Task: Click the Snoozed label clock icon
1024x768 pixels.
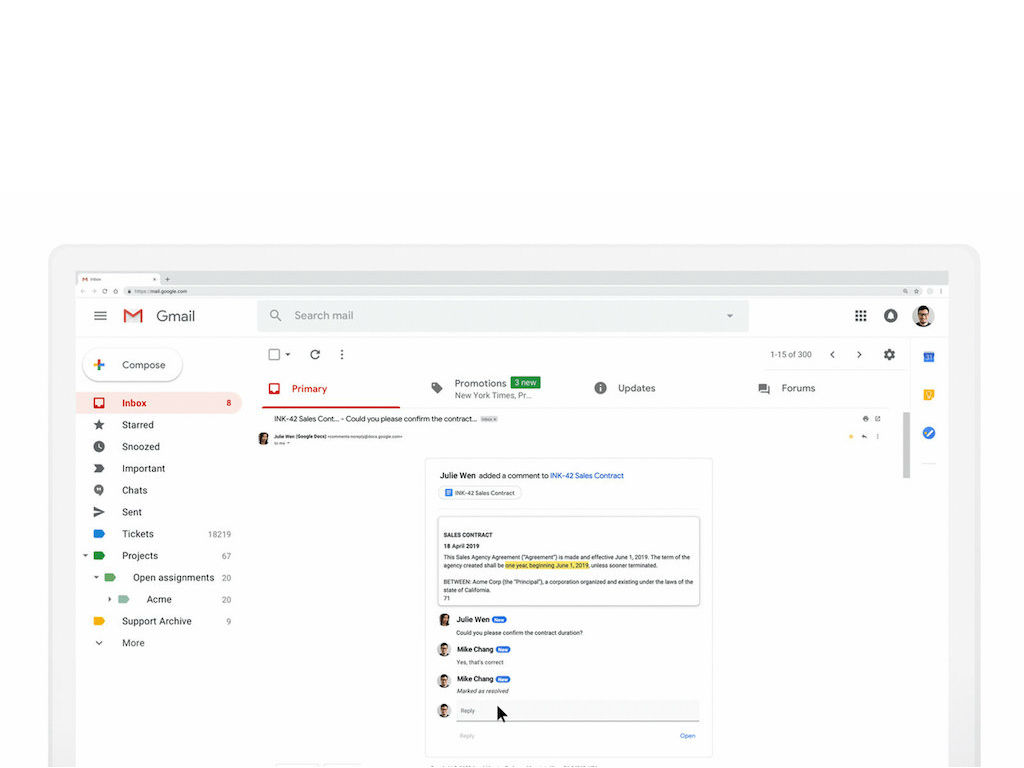Action: pyautogui.click(x=98, y=446)
